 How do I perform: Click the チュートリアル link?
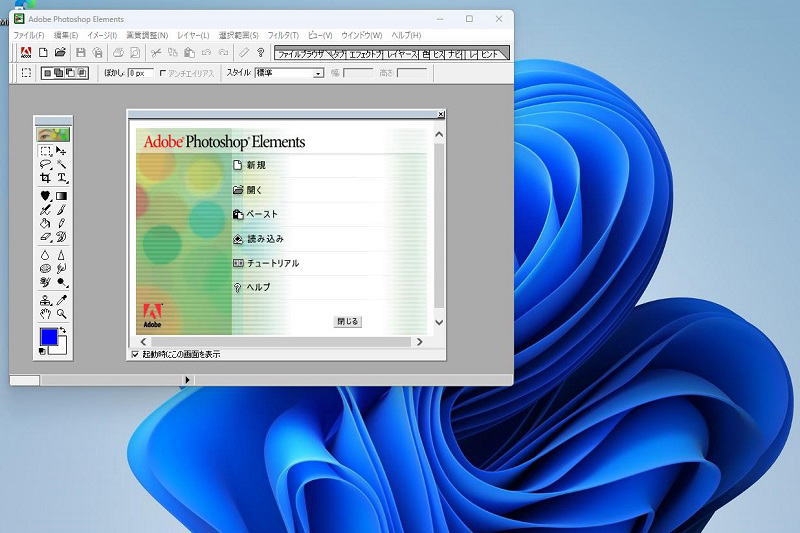tap(272, 263)
